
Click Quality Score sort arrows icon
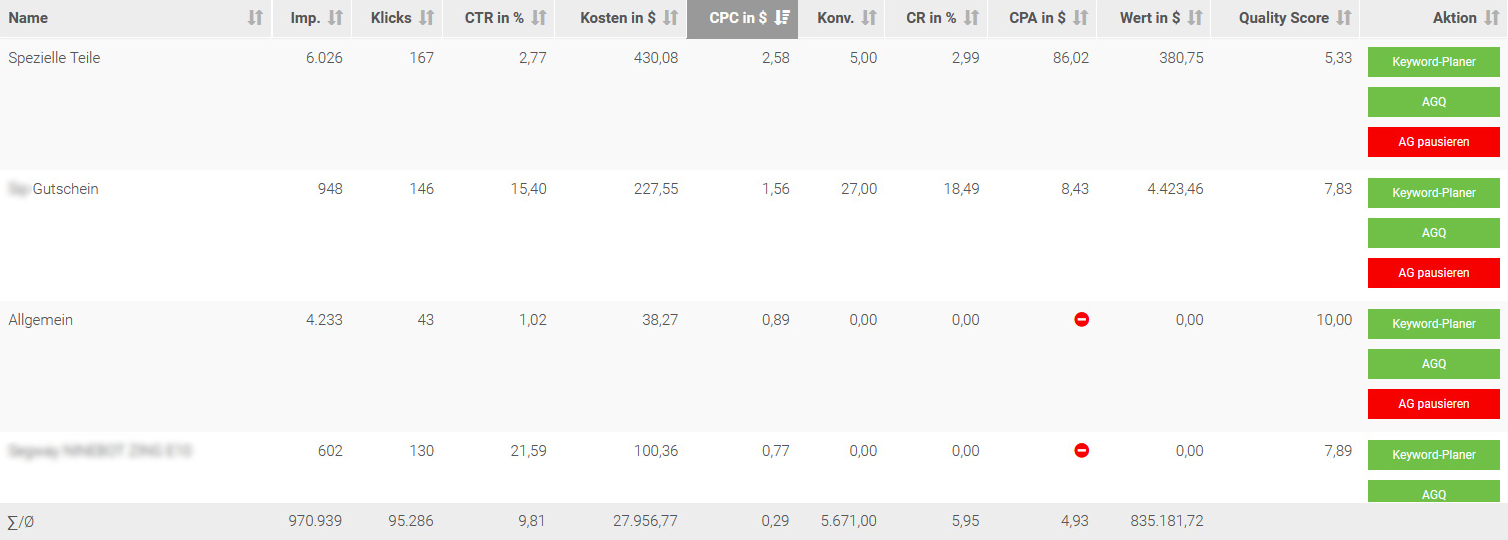pyautogui.click(x=1344, y=18)
